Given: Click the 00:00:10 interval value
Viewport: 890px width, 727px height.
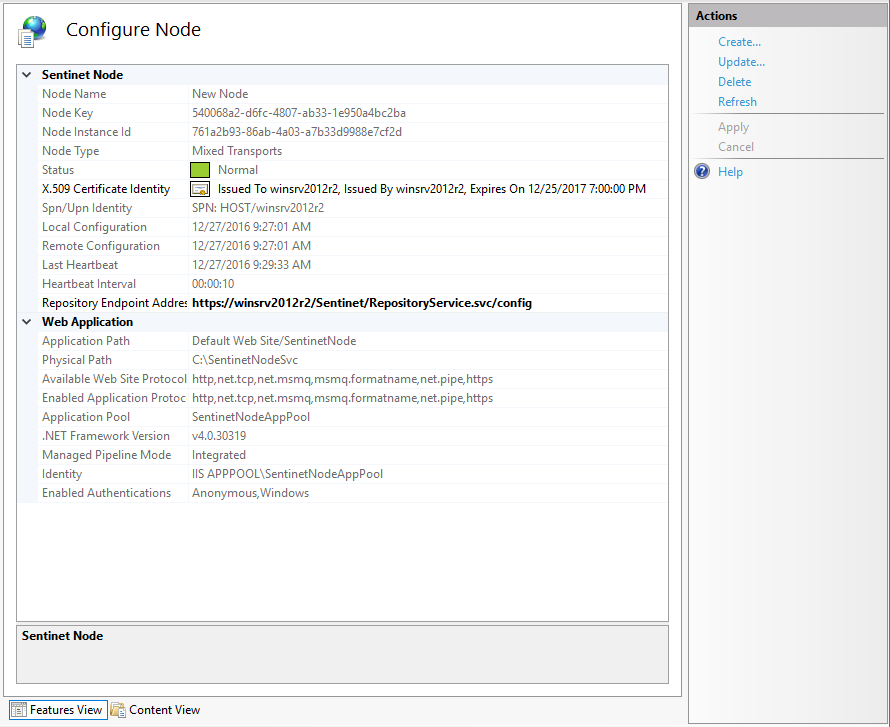Looking at the screenshot, I should coord(213,284).
